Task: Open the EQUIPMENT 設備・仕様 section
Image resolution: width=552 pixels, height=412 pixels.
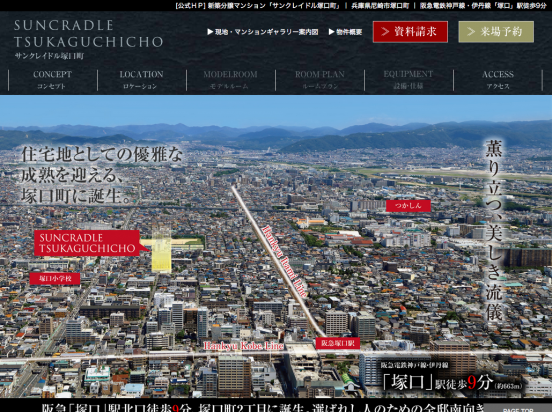Action: coord(408,80)
